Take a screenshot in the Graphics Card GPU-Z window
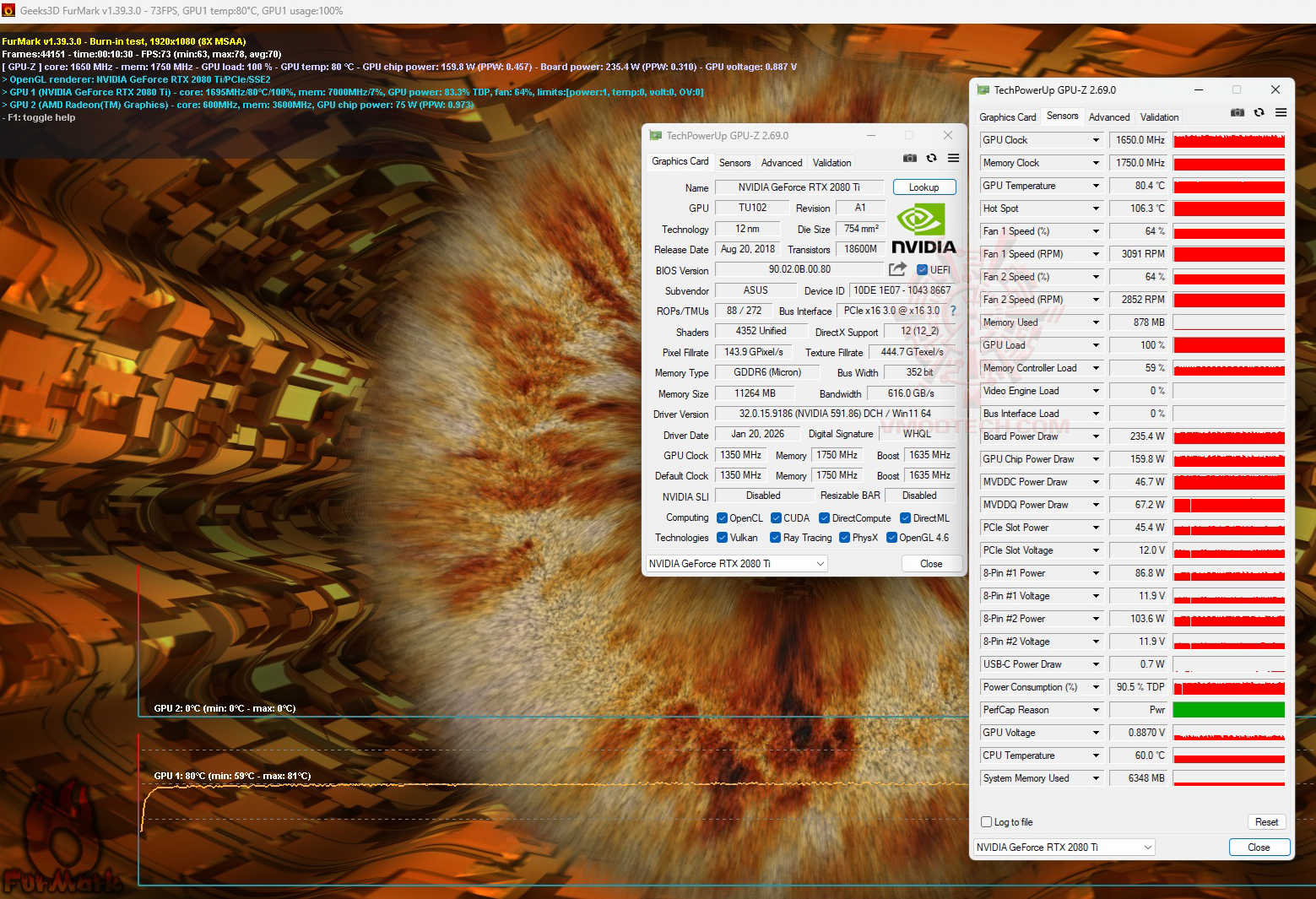Screen dimensions: 1316x899 [x=909, y=158]
